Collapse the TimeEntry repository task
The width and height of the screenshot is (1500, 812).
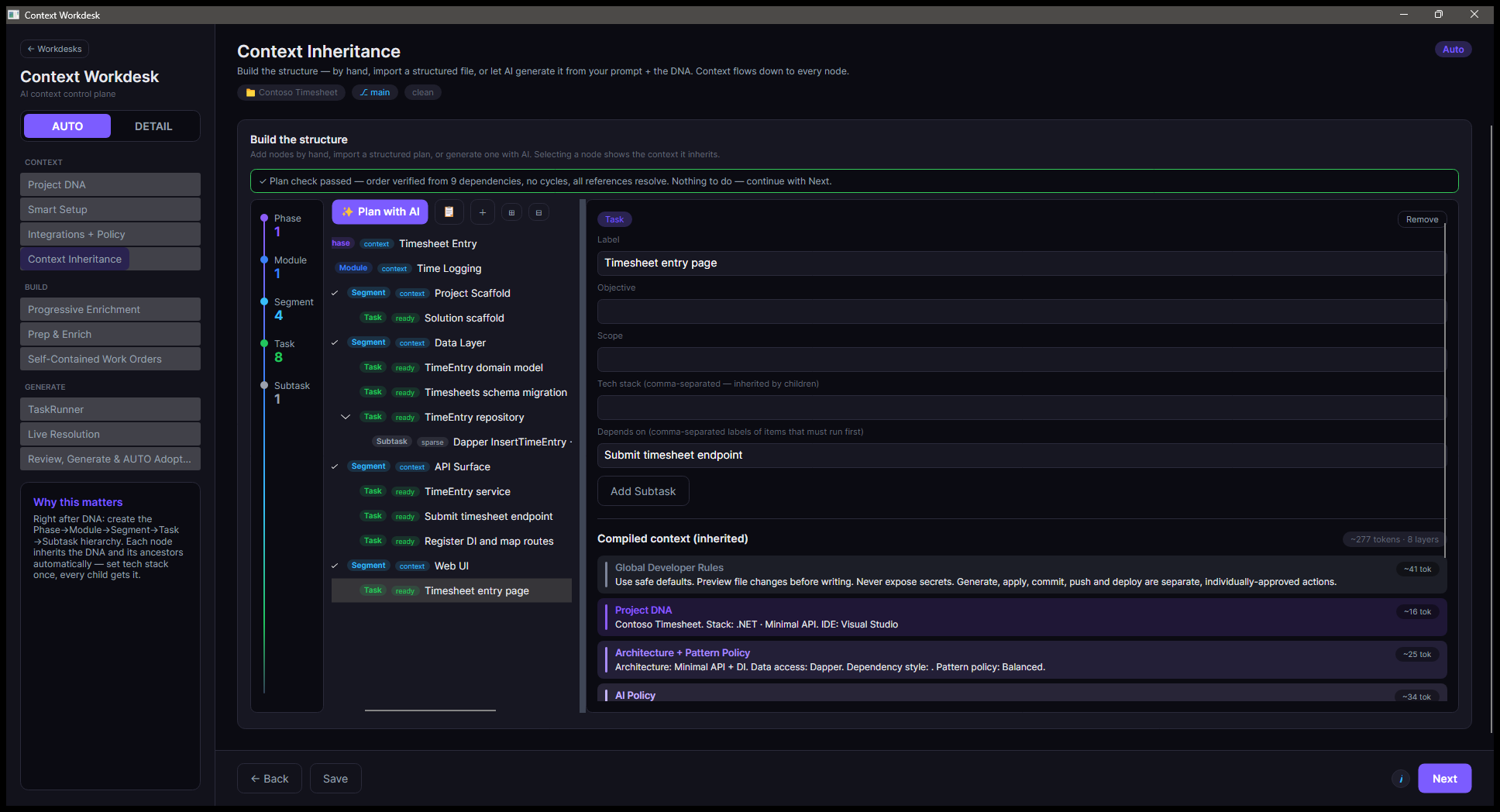click(346, 417)
